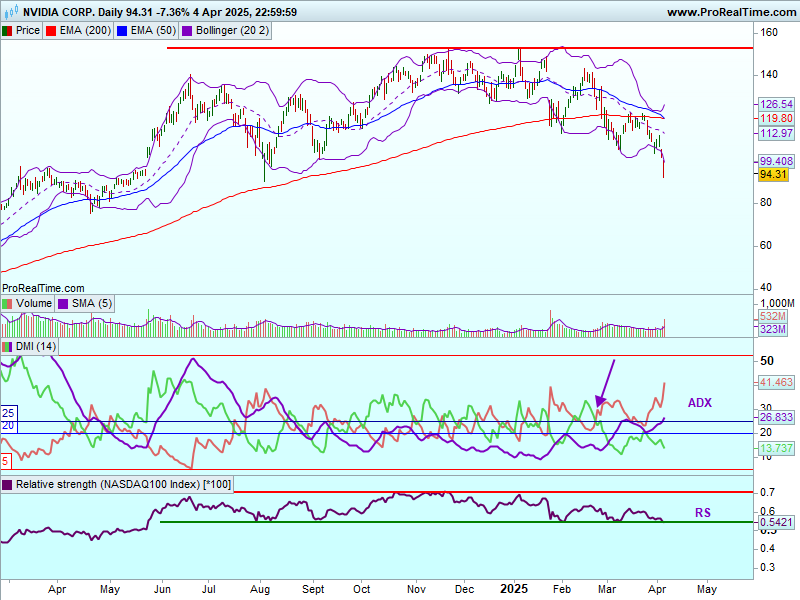Image resolution: width=800 pixels, height=600 pixels.
Task: Click the 0.7 relative strength axis tick
Action: (x=767, y=492)
